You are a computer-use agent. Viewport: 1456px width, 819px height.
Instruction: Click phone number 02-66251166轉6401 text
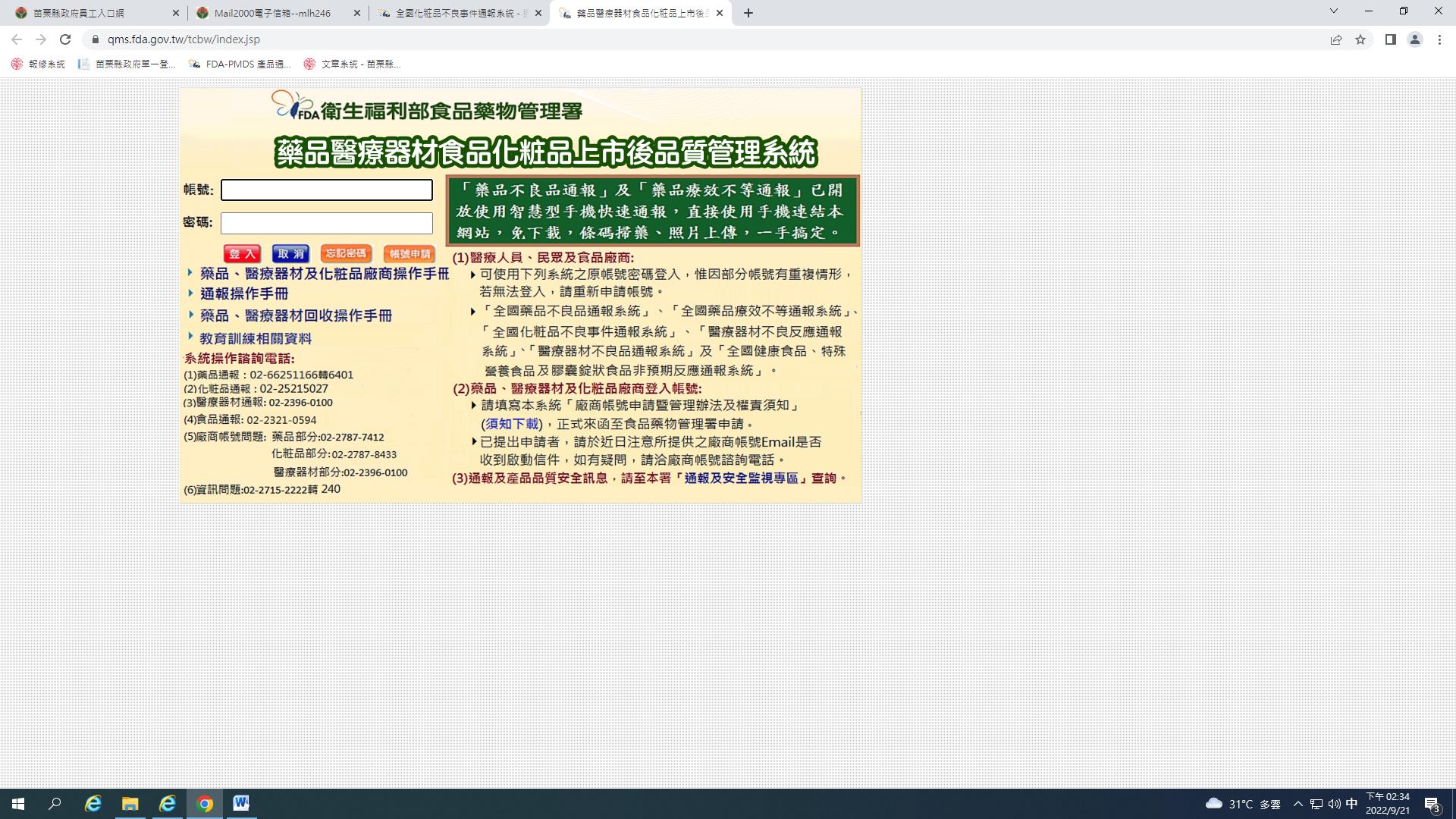point(302,375)
